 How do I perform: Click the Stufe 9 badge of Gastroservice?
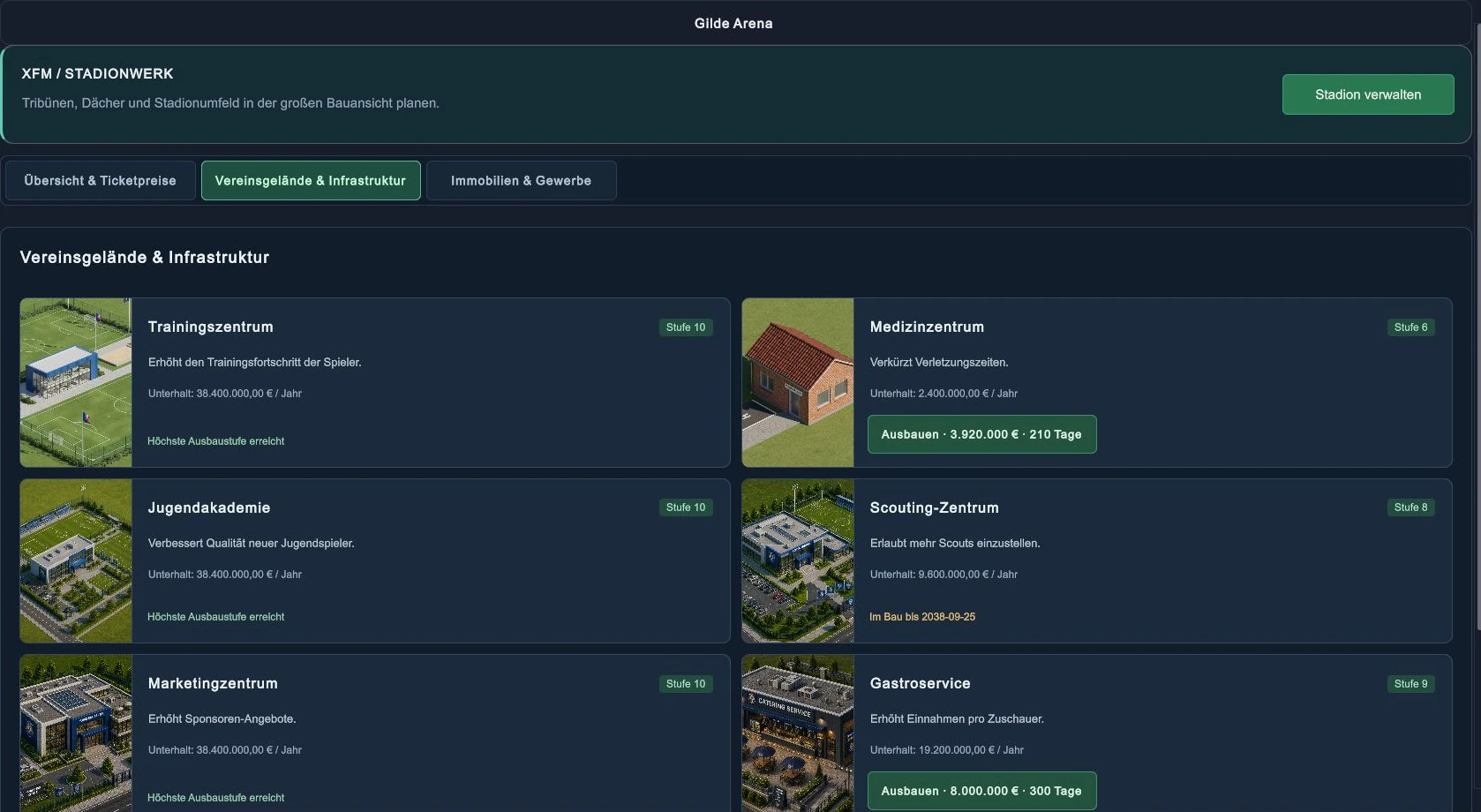point(1411,684)
